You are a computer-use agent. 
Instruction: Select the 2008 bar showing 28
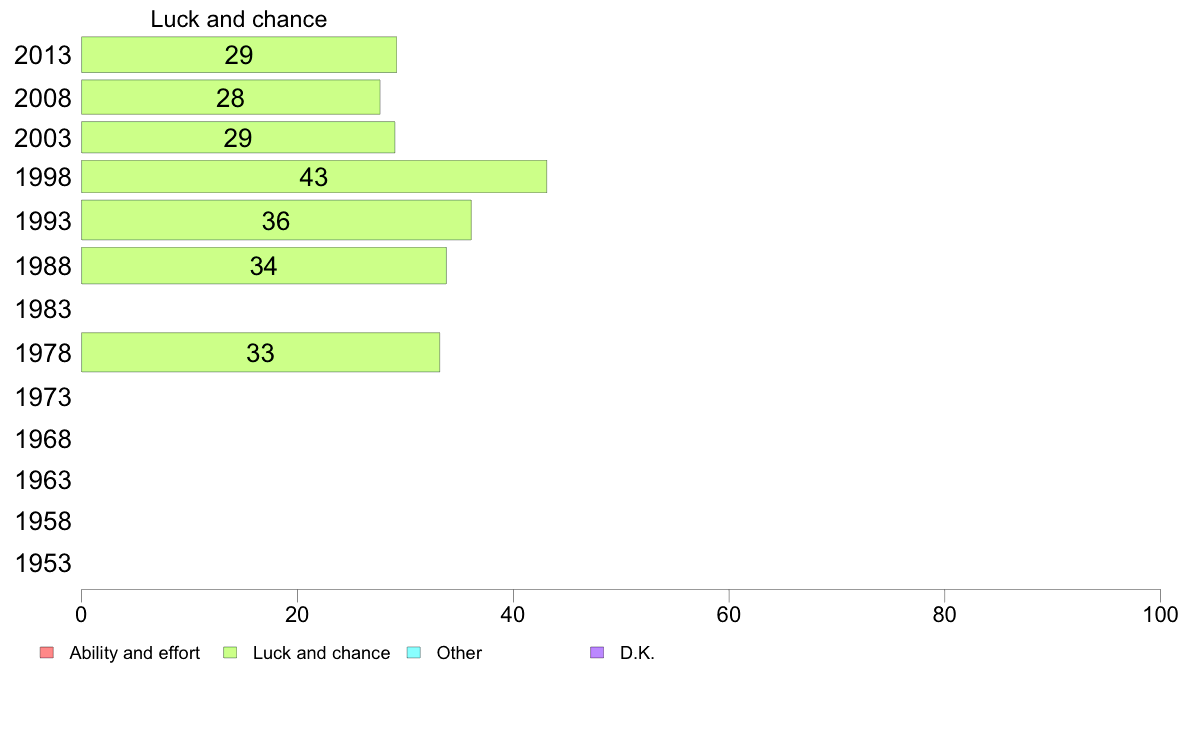coord(230,97)
